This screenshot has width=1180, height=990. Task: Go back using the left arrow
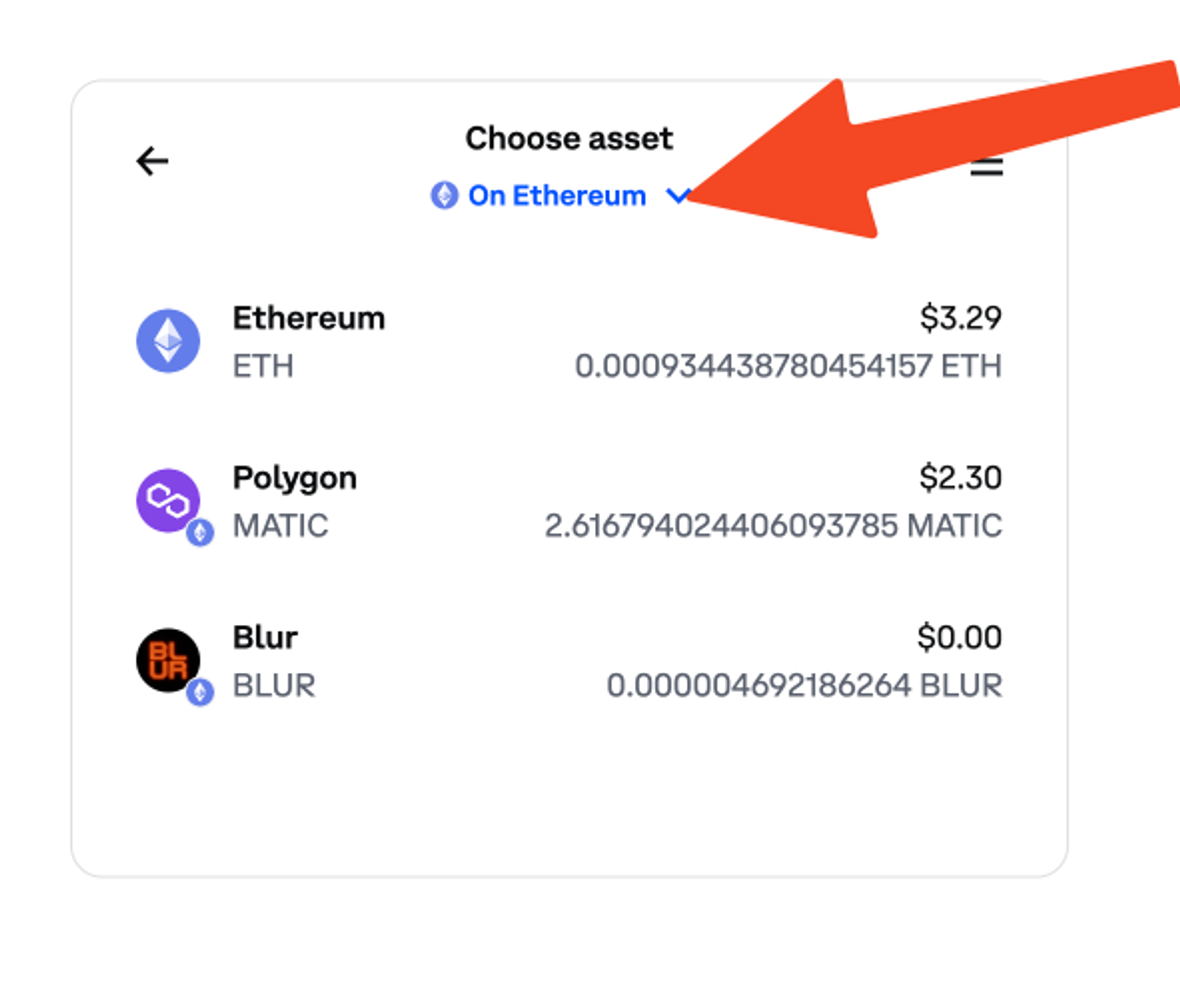(x=152, y=161)
